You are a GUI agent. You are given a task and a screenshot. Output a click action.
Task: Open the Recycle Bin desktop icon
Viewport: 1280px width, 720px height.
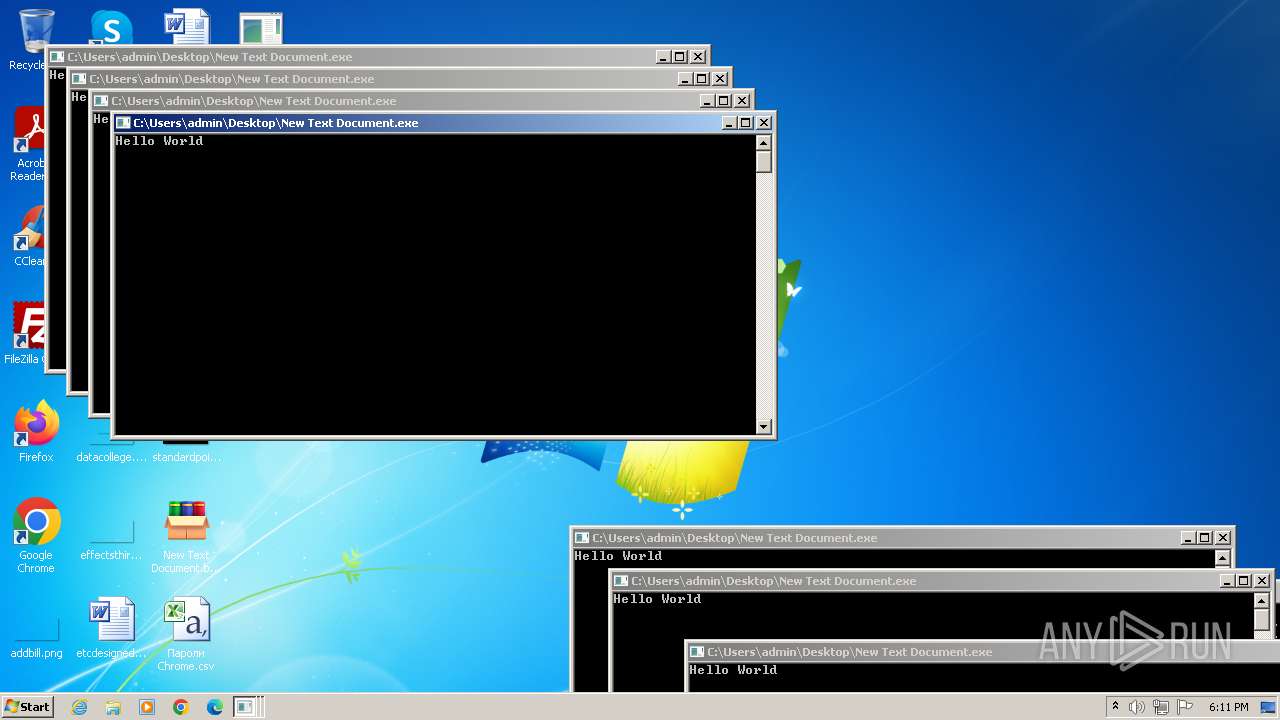click(x=35, y=30)
